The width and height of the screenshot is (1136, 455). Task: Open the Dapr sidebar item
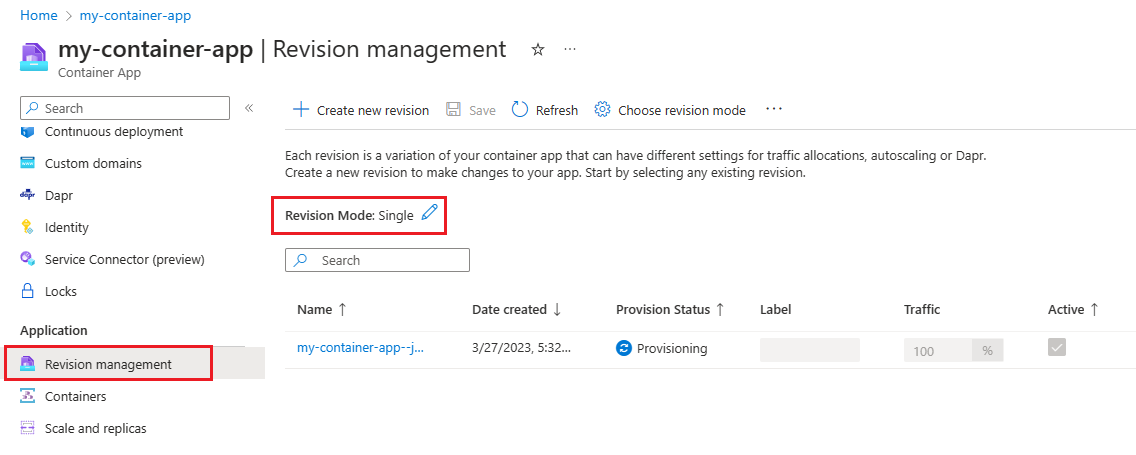(x=59, y=196)
